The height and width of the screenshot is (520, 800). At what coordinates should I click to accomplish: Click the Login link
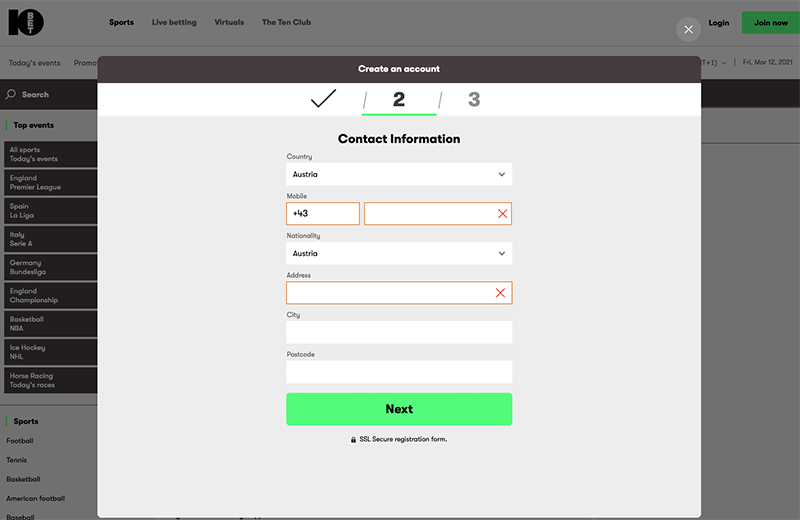718,22
